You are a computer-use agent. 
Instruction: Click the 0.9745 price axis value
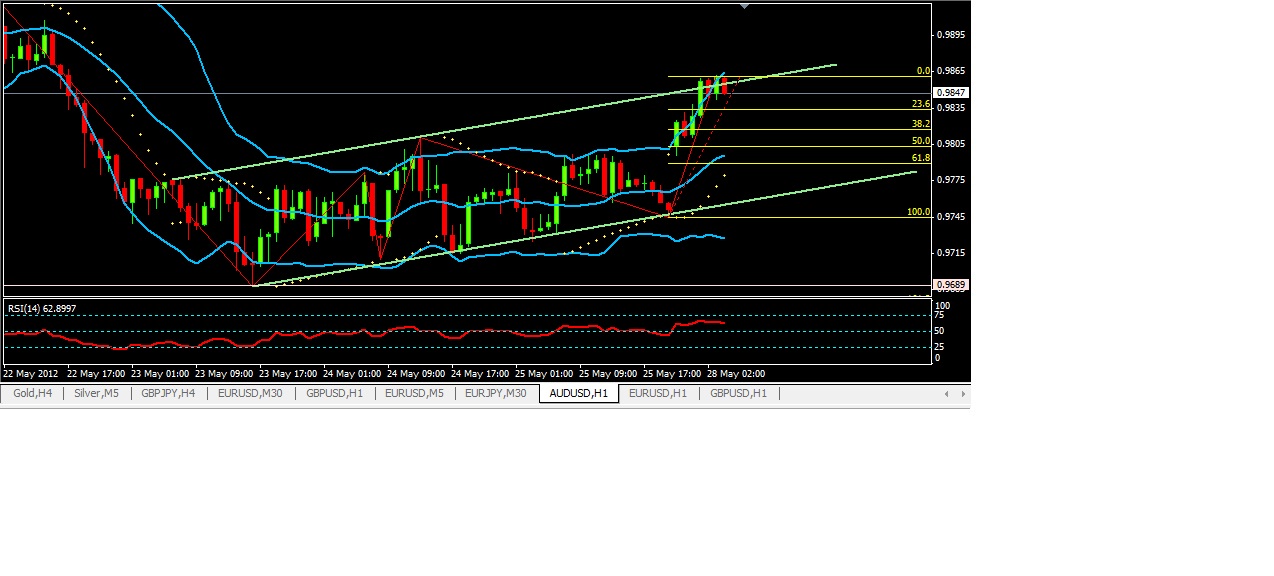(x=951, y=217)
